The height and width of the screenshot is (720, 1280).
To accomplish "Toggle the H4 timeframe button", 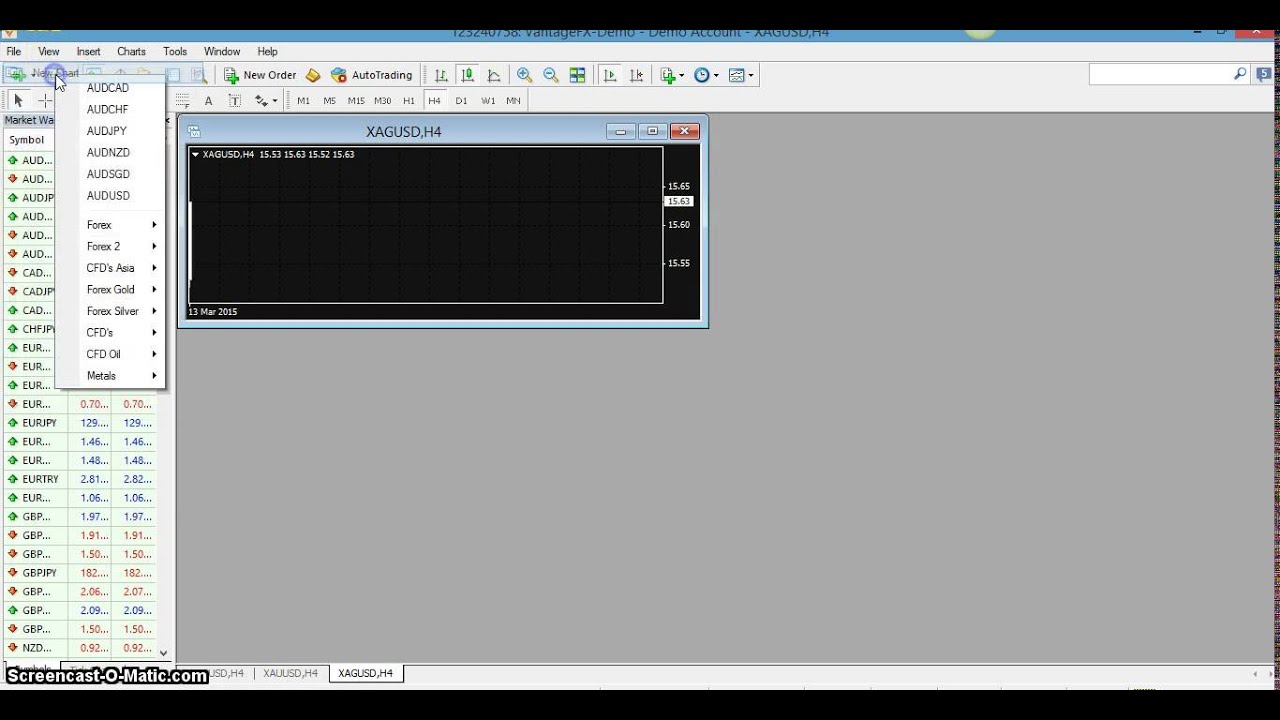I will (x=434, y=100).
